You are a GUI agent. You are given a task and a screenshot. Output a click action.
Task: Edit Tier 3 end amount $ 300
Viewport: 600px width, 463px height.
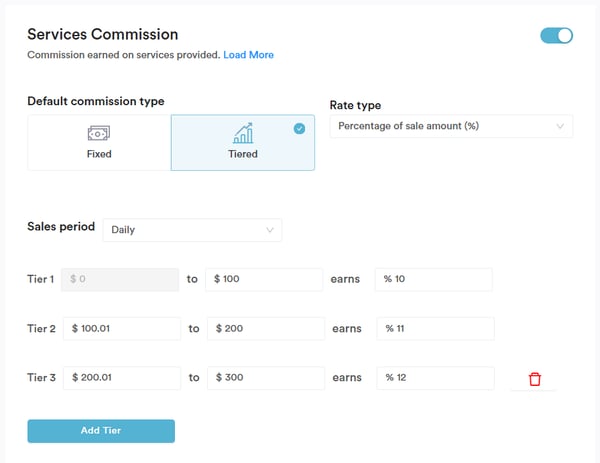coord(266,378)
